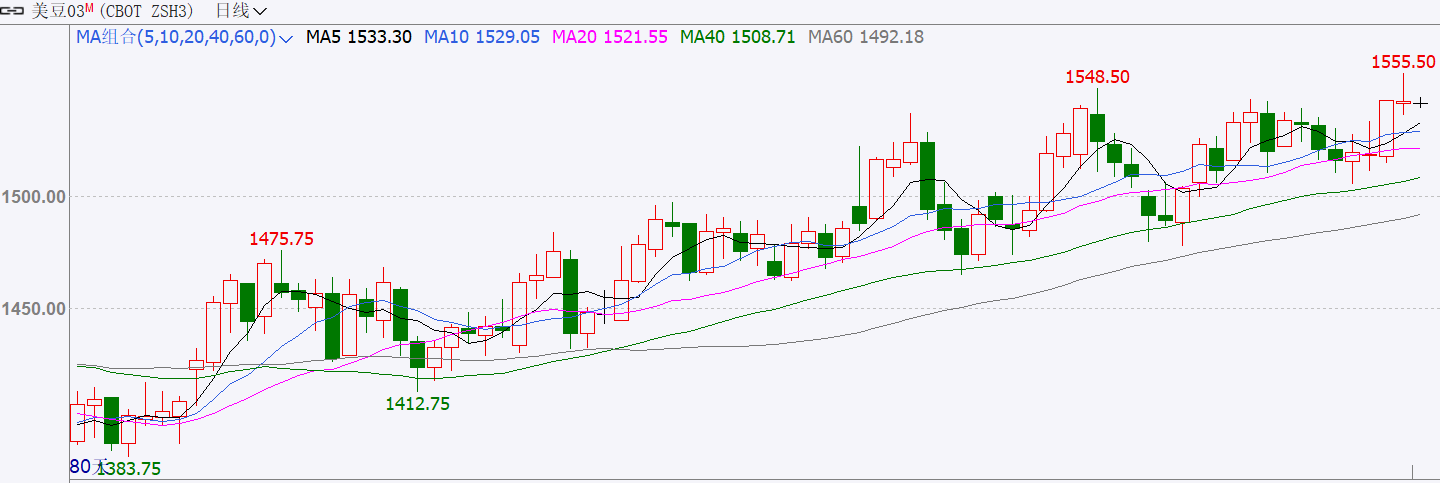Click the 1548.50 peak price label

click(1097, 77)
